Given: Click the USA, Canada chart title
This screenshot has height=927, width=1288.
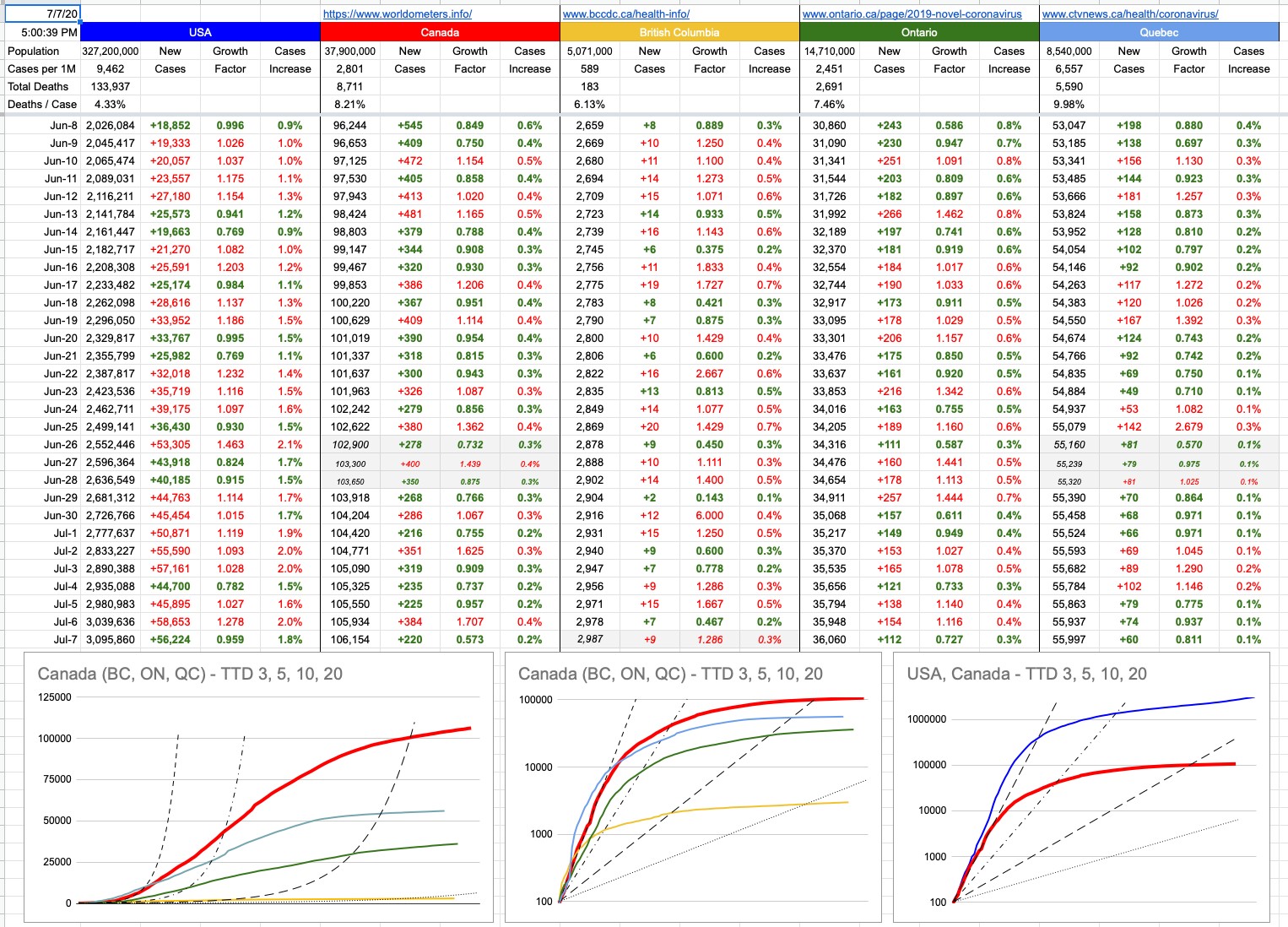Looking at the screenshot, I should pyautogui.click(x=1026, y=674).
